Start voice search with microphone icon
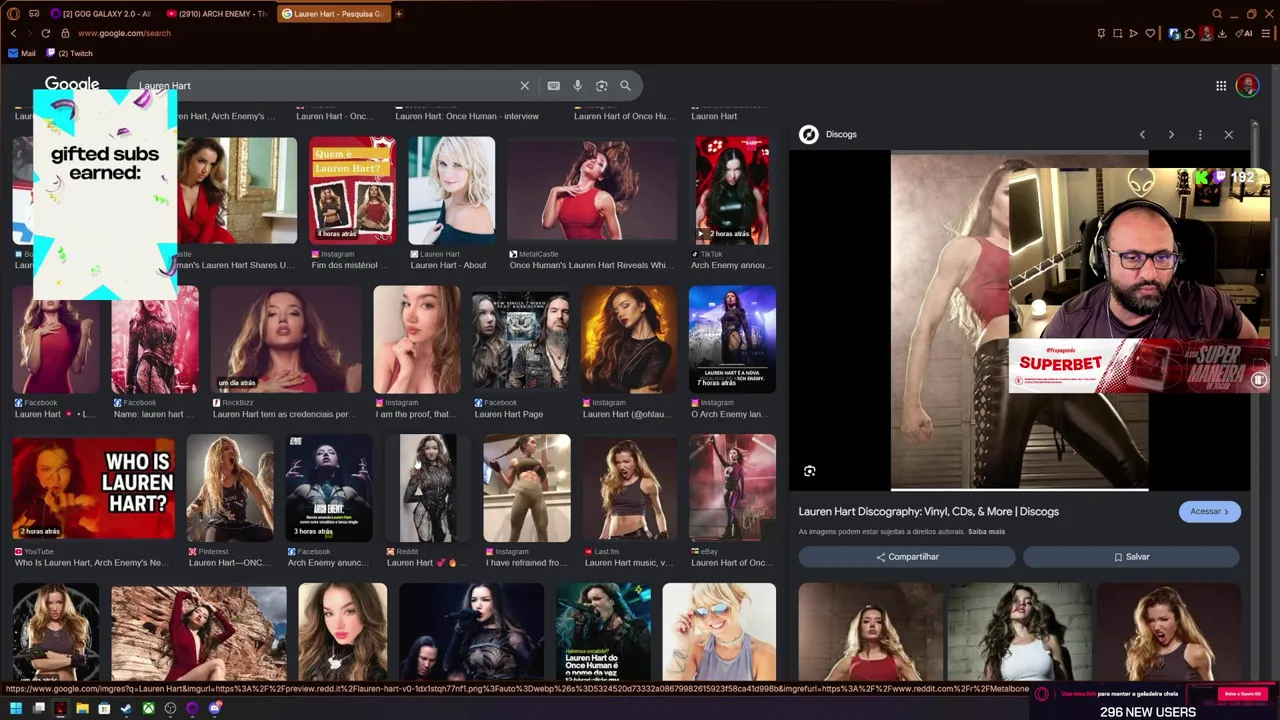The image size is (1280, 720). 577,86
